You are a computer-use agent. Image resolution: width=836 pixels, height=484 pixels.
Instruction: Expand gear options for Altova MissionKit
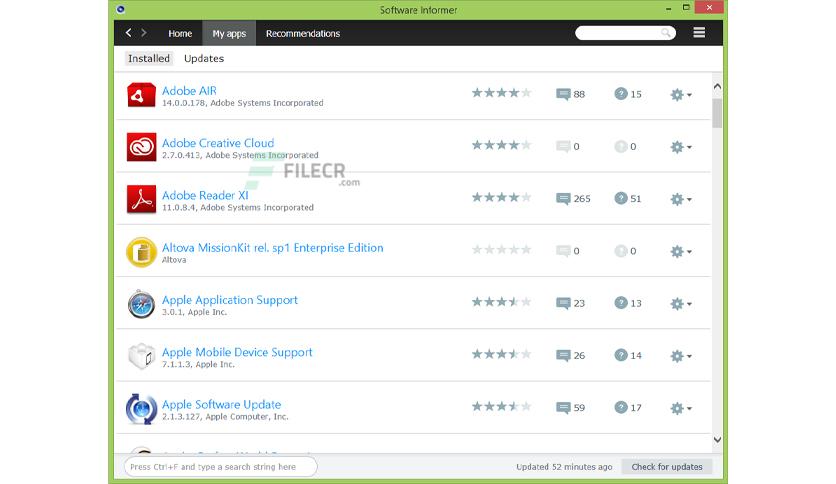[680, 252]
